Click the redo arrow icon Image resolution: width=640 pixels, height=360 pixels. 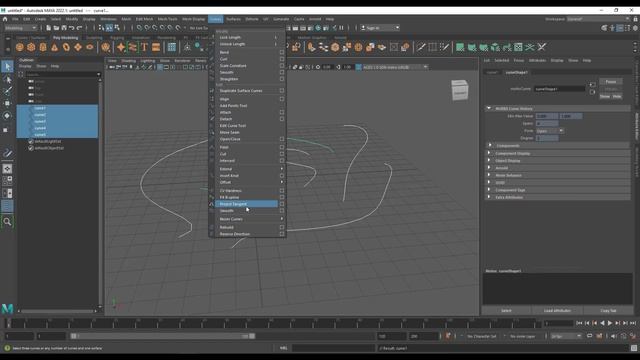(x=80, y=28)
